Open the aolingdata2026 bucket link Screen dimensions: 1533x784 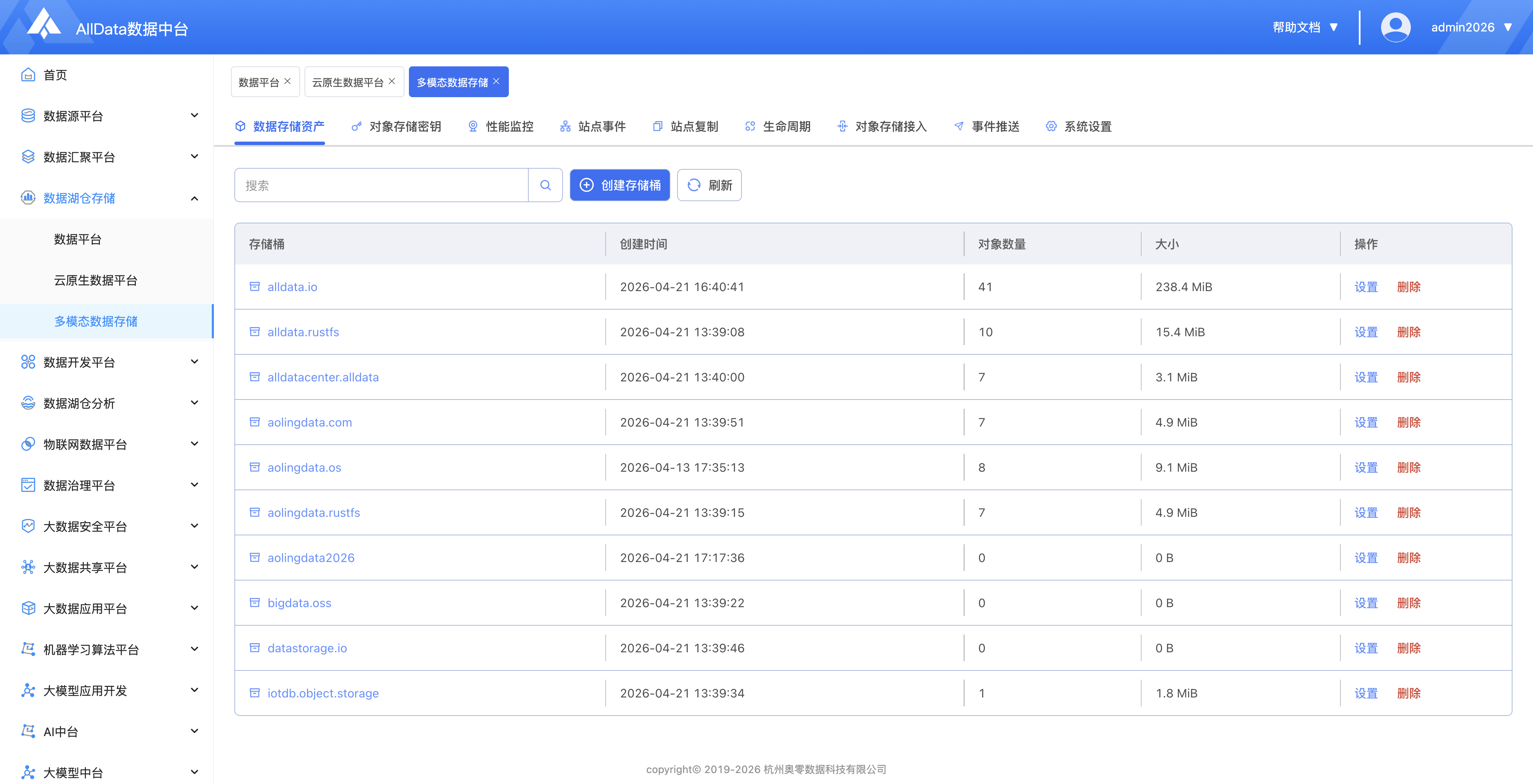(311, 558)
